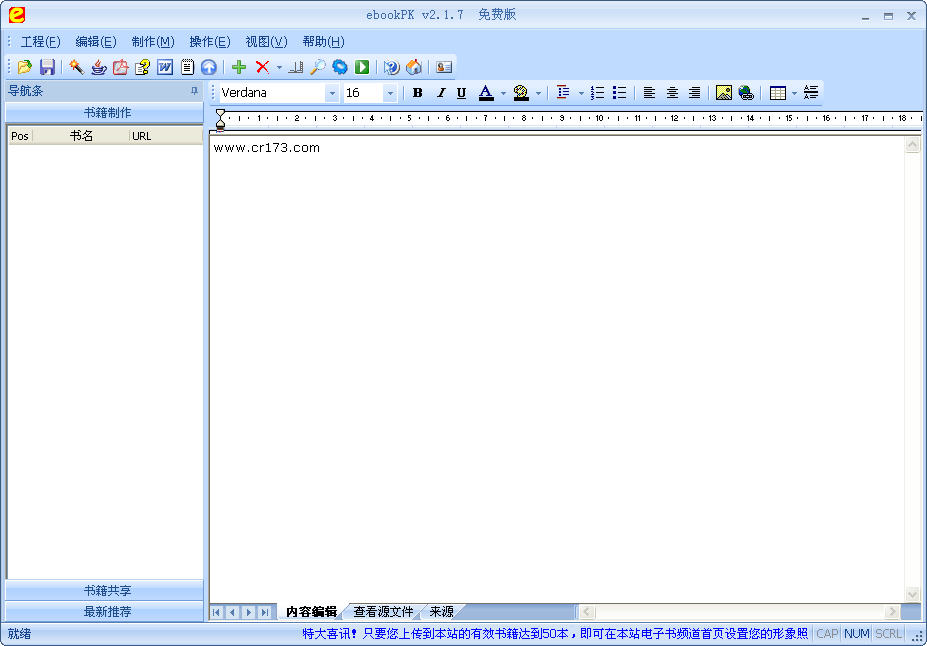Click the Word document import icon
This screenshot has height=646, width=927.
coord(165,67)
